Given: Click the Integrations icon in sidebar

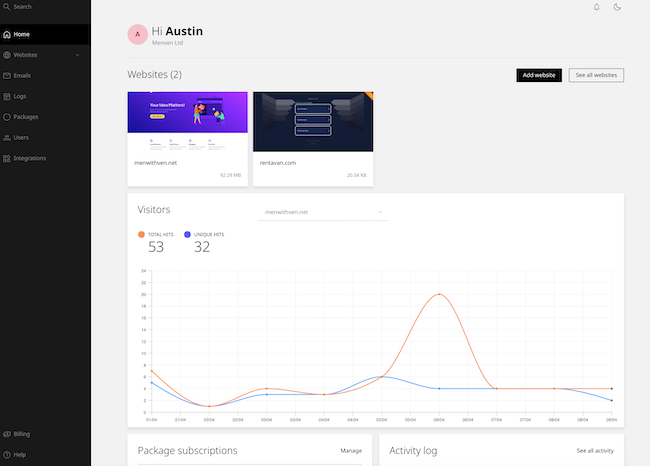Looking at the screenshot, I should coord(7,158).
